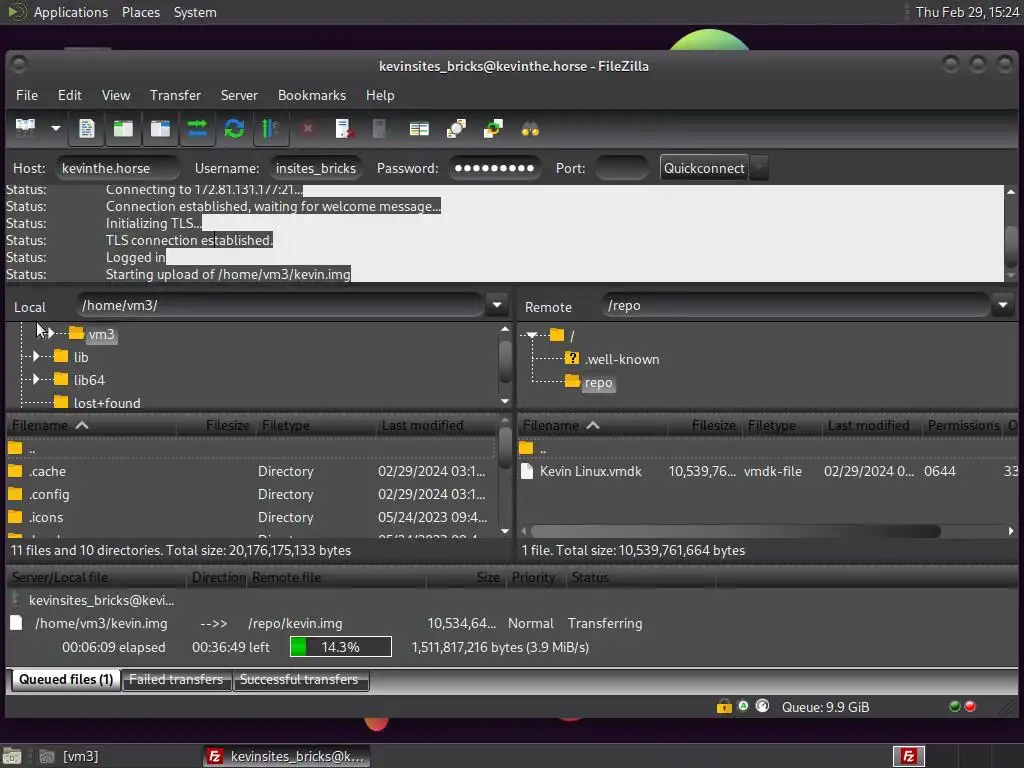The height and width of the screenshot is (768, 1024).
Task: Cancel current operation red X icon
Action: (308, 128)
